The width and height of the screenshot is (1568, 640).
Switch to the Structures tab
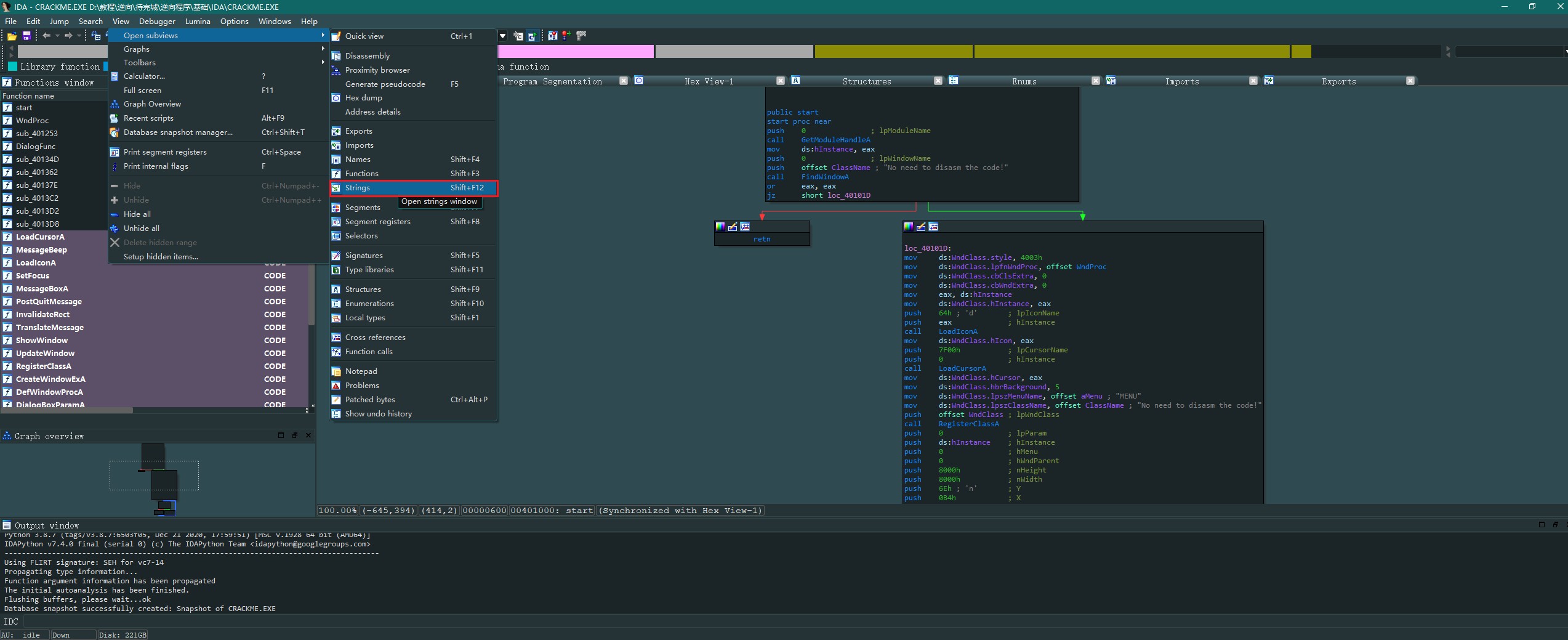point(866,81)
